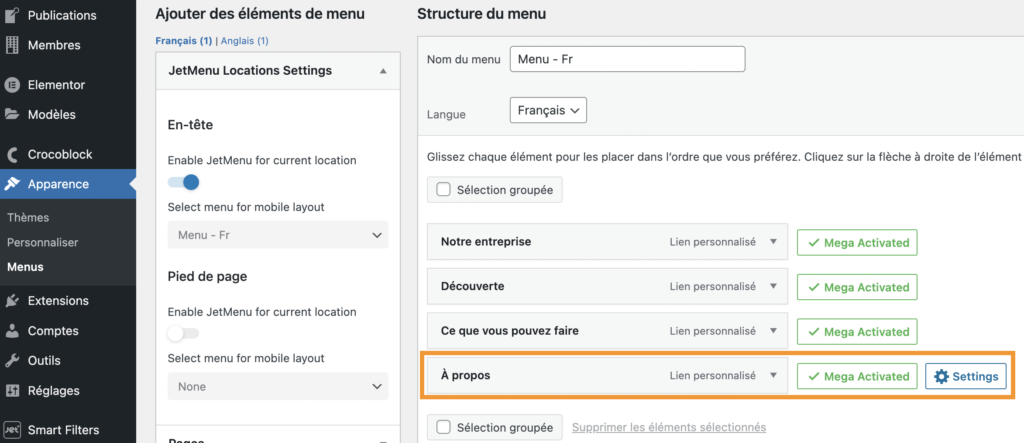The width and height of the screenshot is (1024, 443).
Task: Click the Comptes user icon
Action: pos(13,331)
